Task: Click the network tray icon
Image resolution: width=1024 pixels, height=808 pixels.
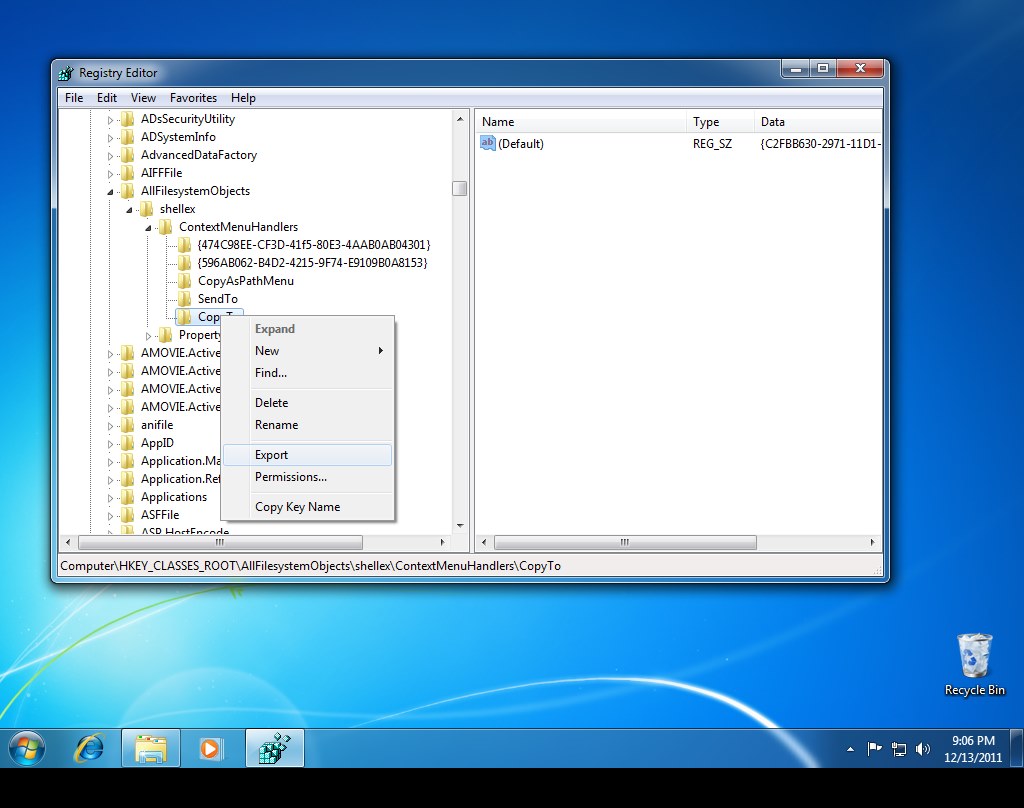Action: click(x=899, y=749)
